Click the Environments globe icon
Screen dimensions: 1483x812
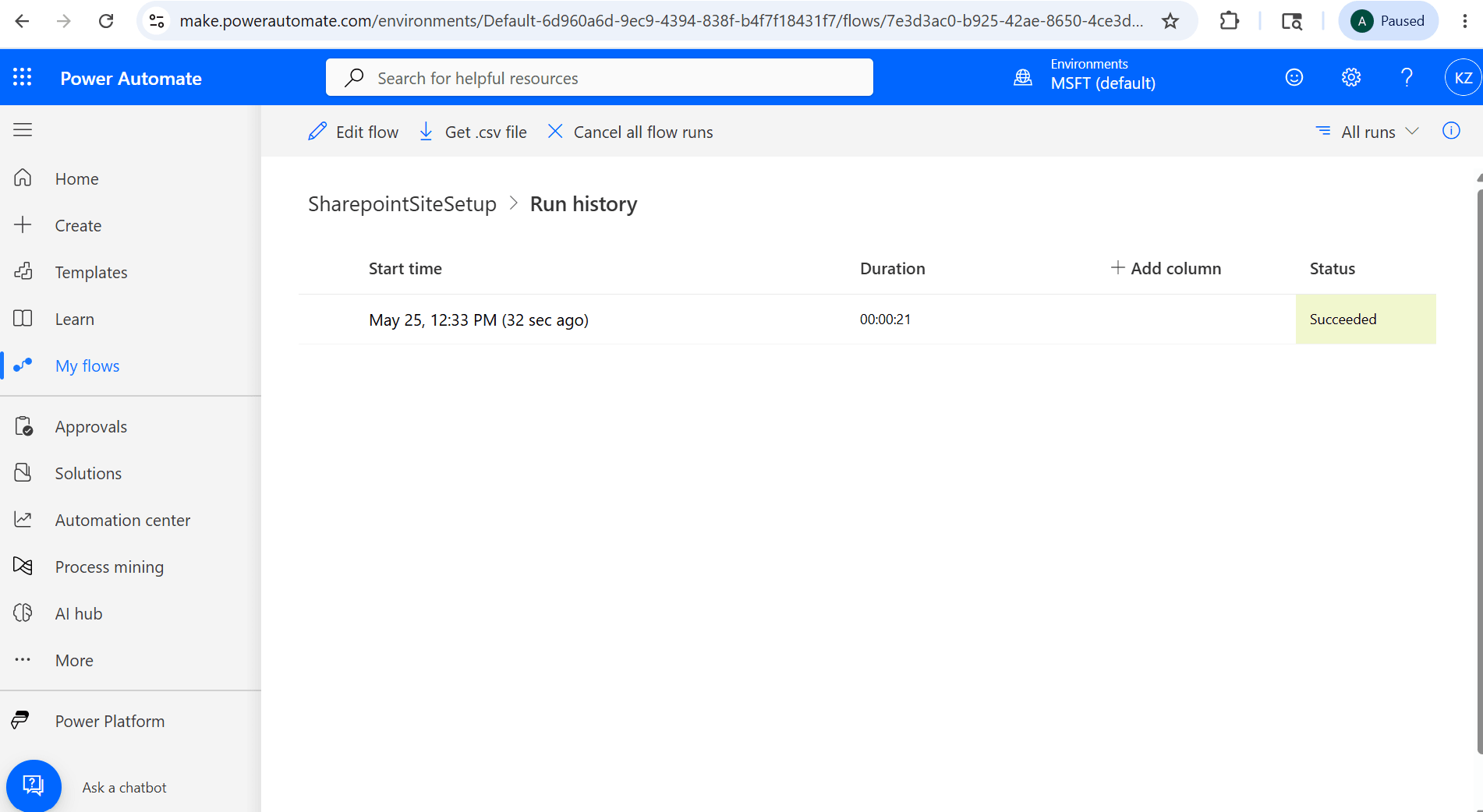point(1023,77)
